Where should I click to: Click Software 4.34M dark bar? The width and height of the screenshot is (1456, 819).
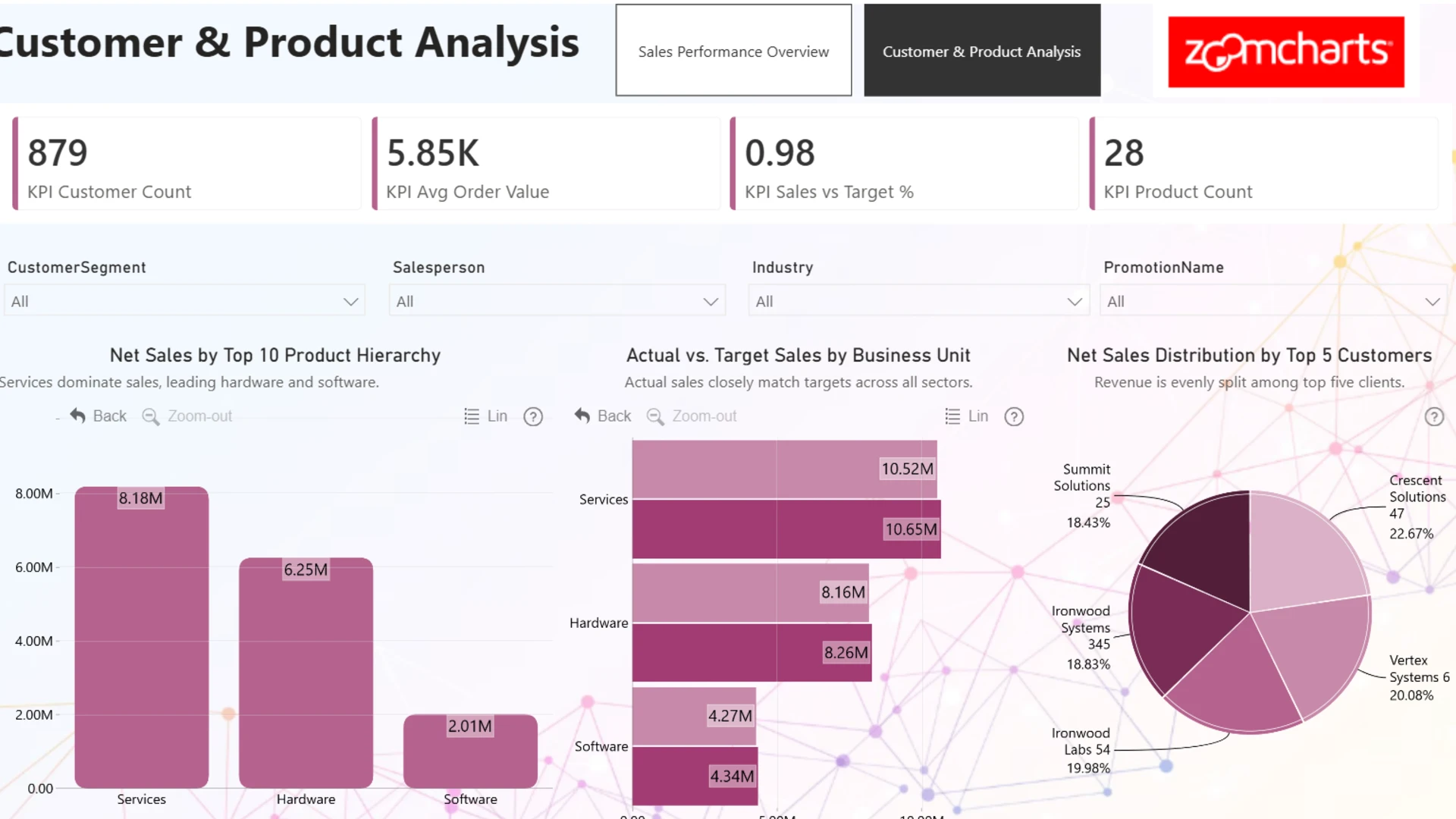coord(695,776)
